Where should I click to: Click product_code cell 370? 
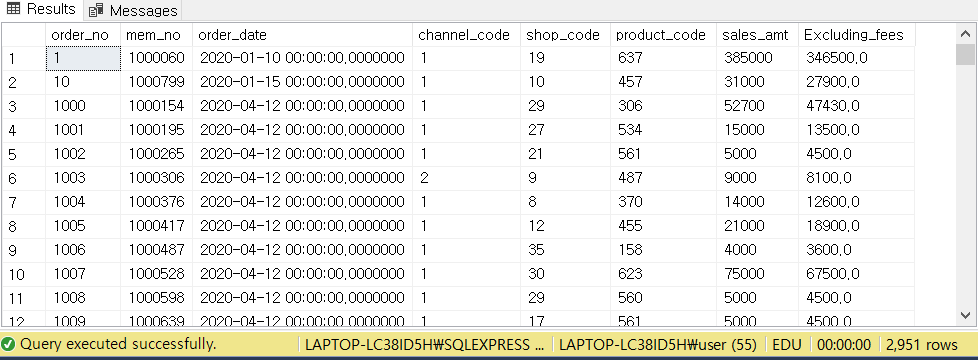[664, 202]
